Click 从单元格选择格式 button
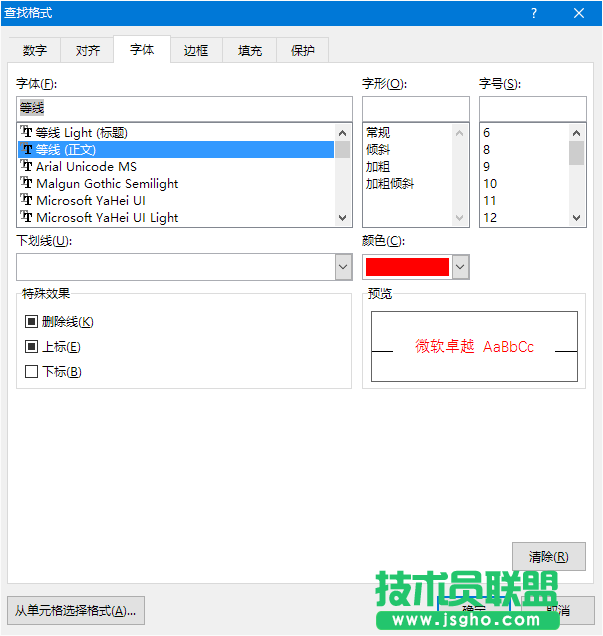603x636 pixels. click(x=76, y=610)
